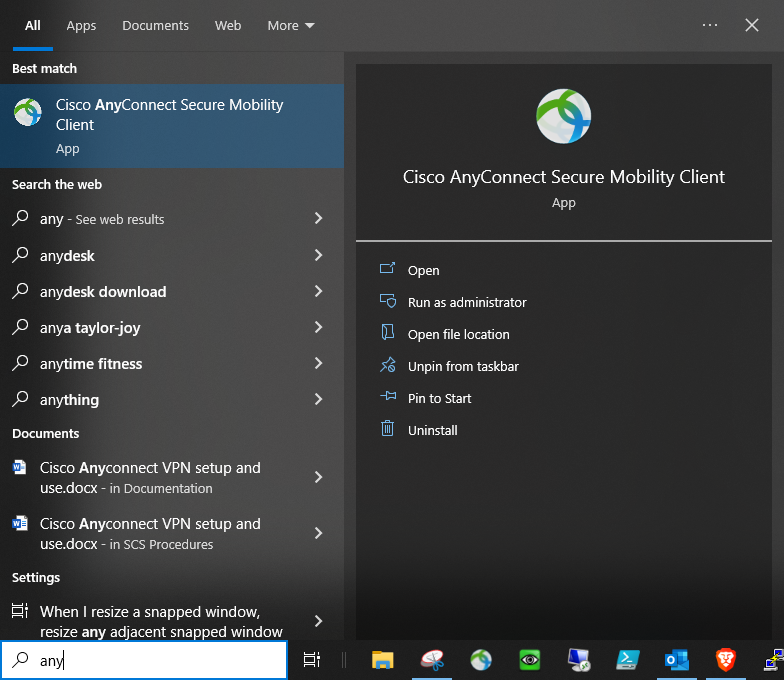Click the Pin to Start pin icon
Image resolution: width=784 pixels, height=680 pixels.
(x=388, y=397)
